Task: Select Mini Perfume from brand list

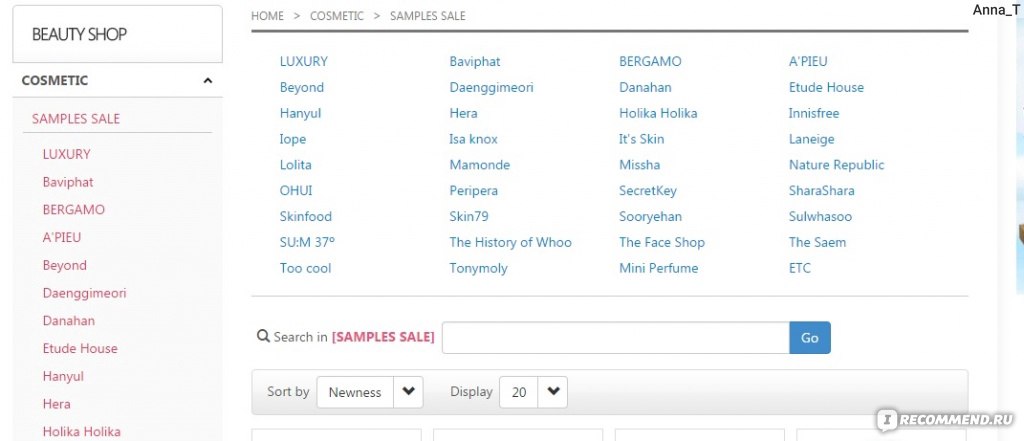Action: 658,268
